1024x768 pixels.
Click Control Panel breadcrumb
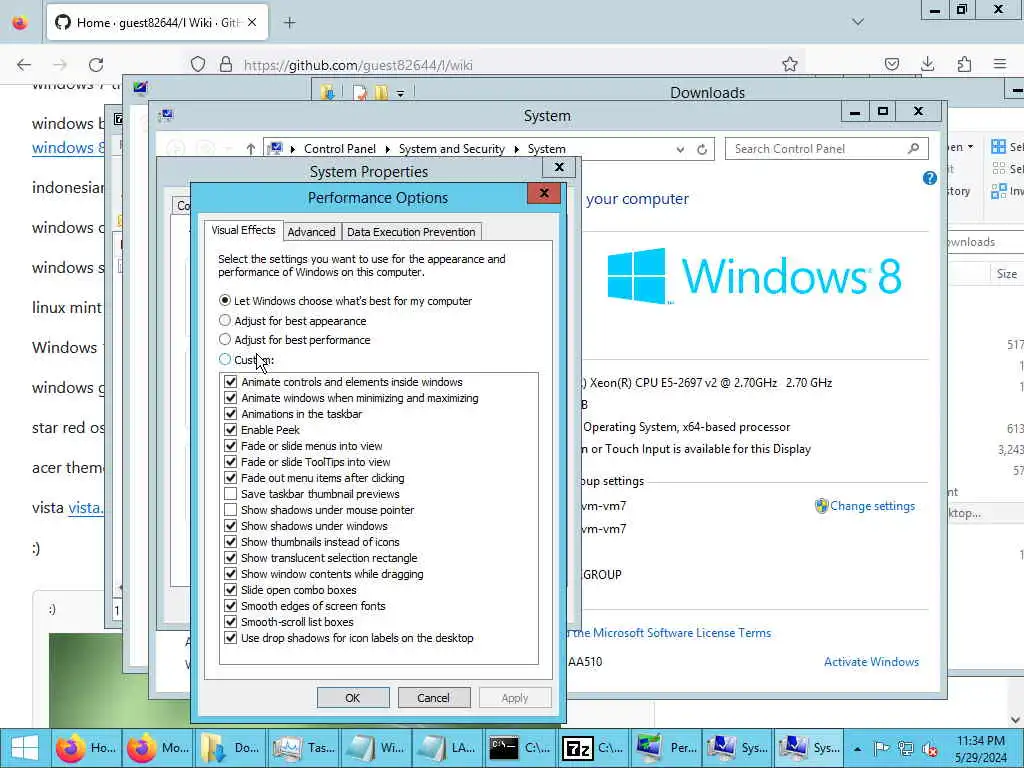[340, 149]
